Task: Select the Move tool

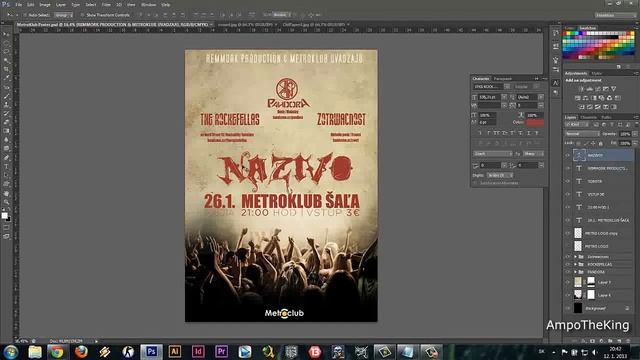Action: [x=6, y=34]
